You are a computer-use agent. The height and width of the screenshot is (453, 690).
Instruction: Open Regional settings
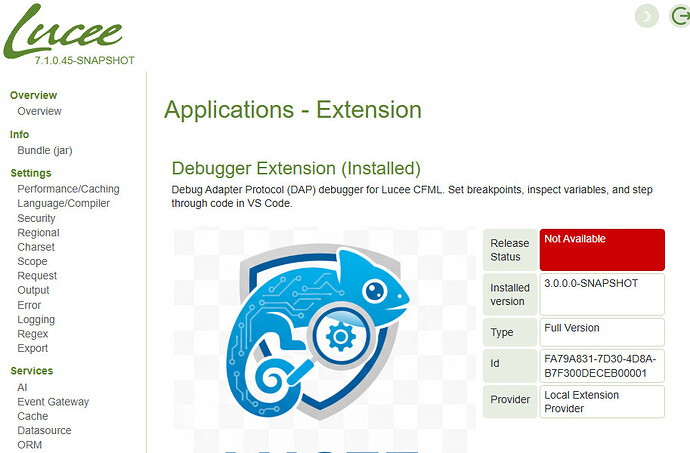(x=38, y=233)
